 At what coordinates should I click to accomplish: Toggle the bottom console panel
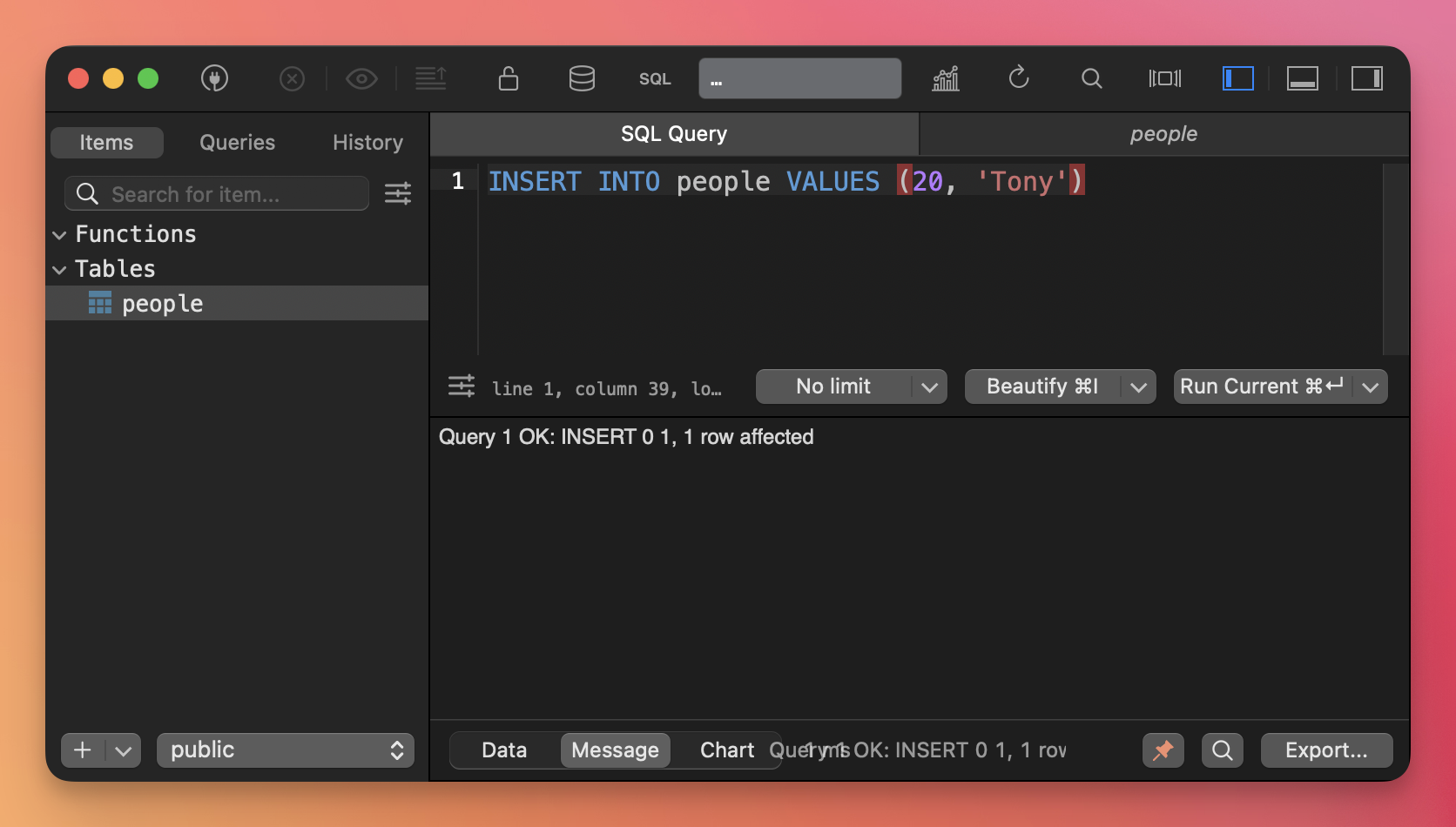click(x=1302, y=79)
